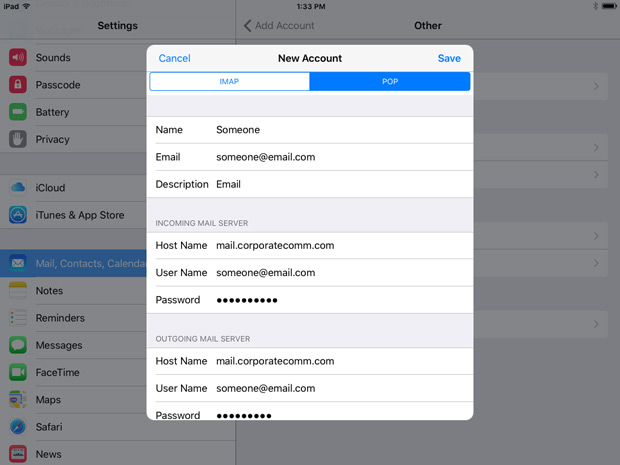Edit the Description field
This screenshot has height=465, width=620.
point(310,184)
